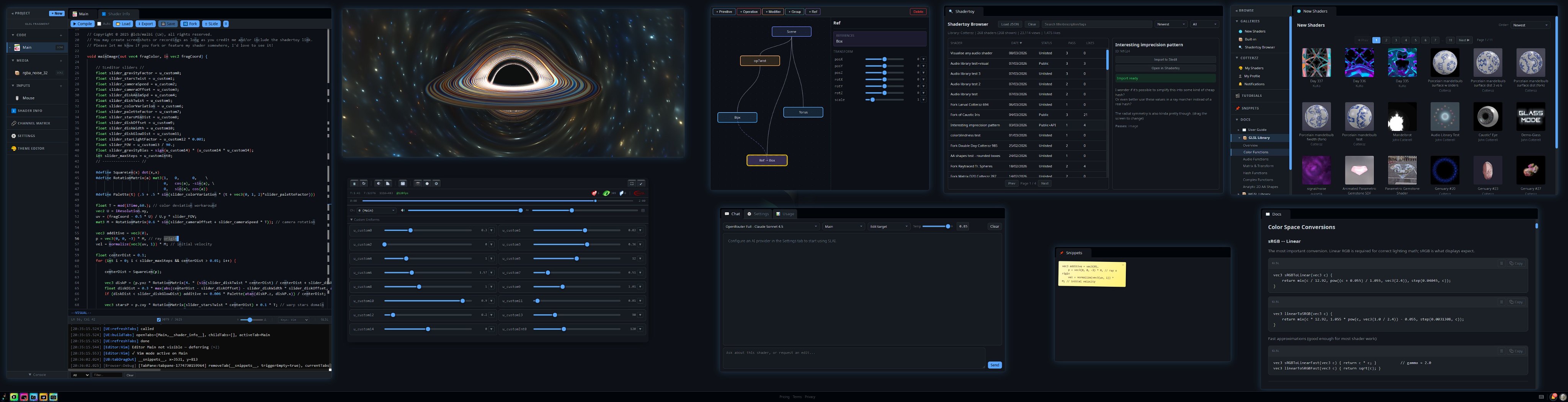This screenshot has height=402, width=1568.
Task: Pause the shader playback
Action: tap(354, 183)
